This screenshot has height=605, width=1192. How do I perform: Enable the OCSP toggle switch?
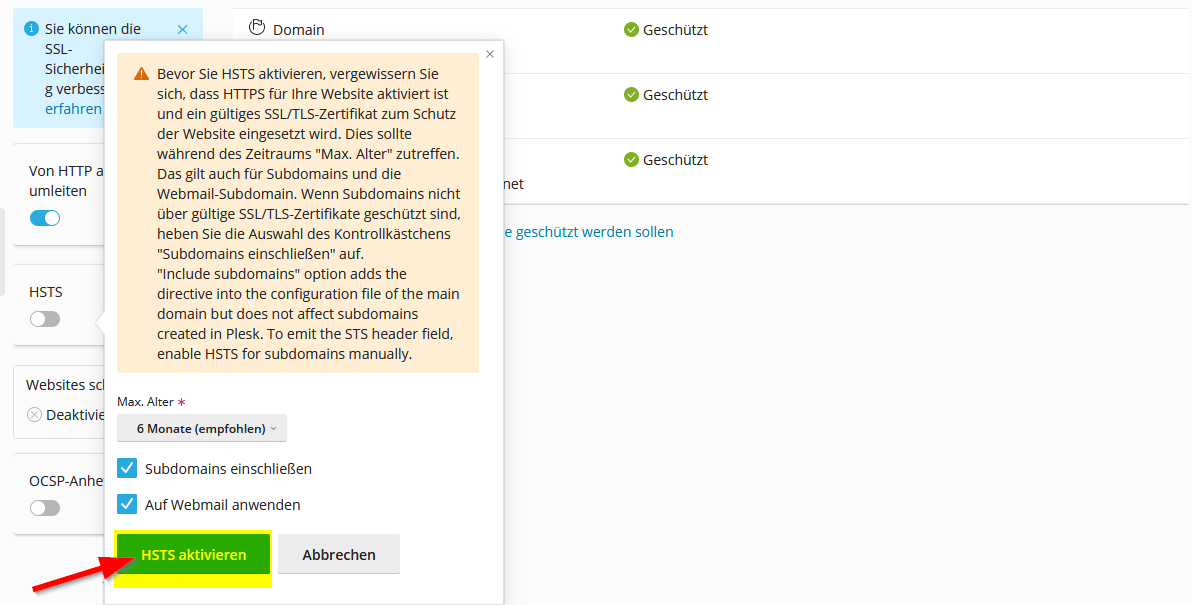(x=45, y=508)
